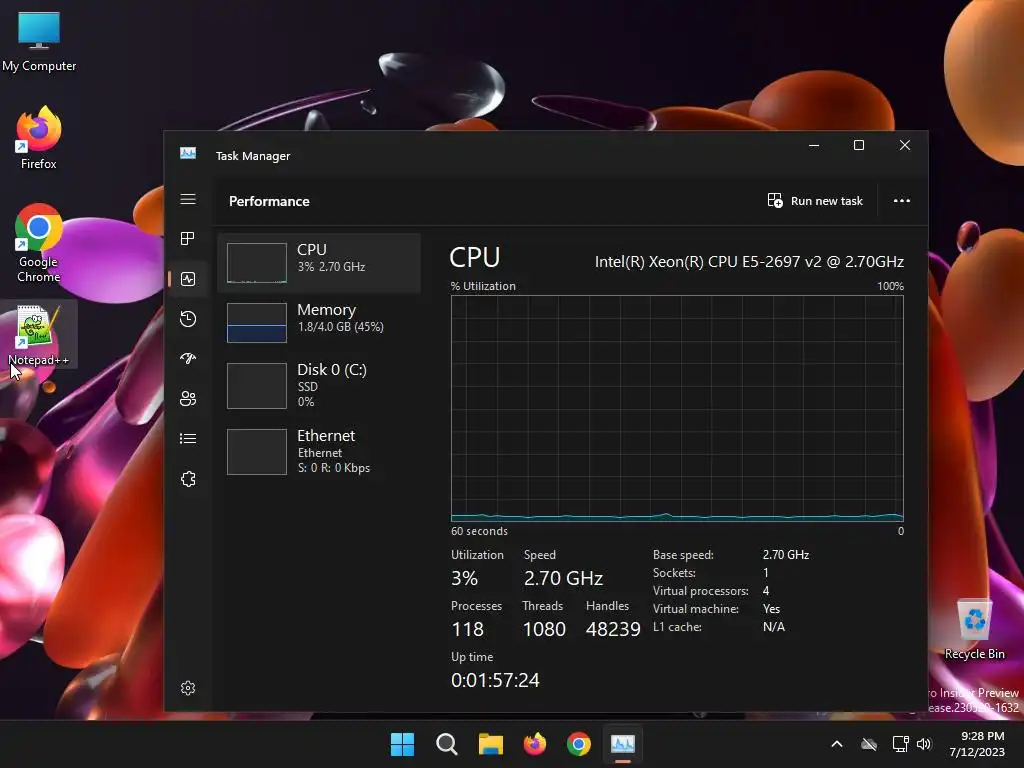Click the Virtual processors value 4
The height and width of the screenshot is (768, 1024).
point(766,590)
